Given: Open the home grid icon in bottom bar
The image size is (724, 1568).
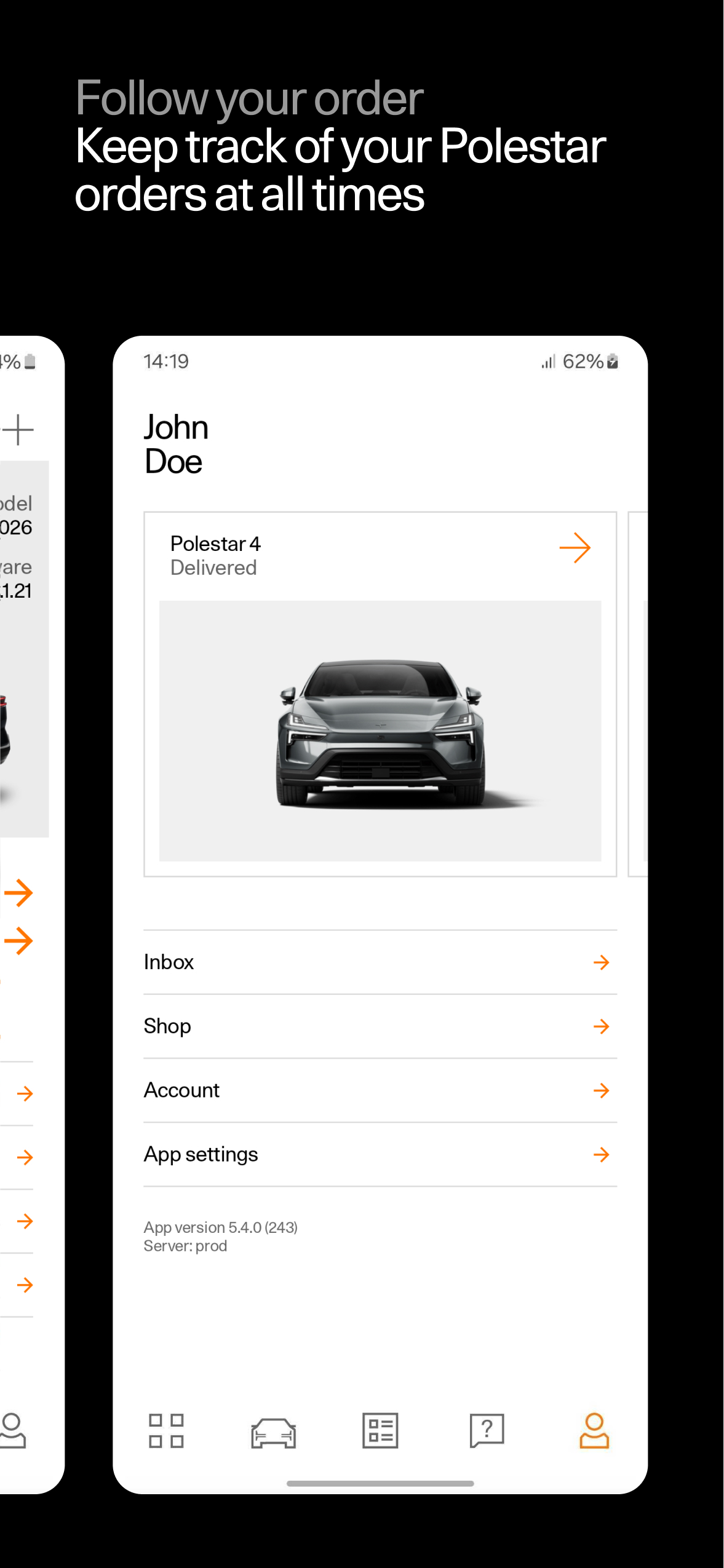Looking at the screenshot, I should coord(166,1430).
